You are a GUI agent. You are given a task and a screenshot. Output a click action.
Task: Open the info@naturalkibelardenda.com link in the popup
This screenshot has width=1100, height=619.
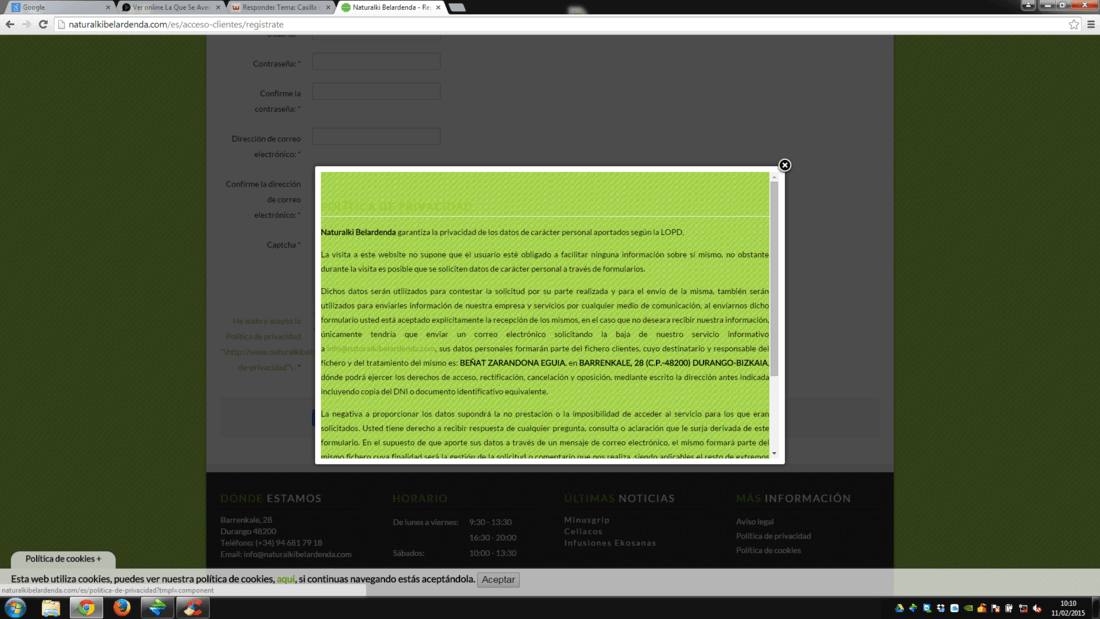pos(381,348)
